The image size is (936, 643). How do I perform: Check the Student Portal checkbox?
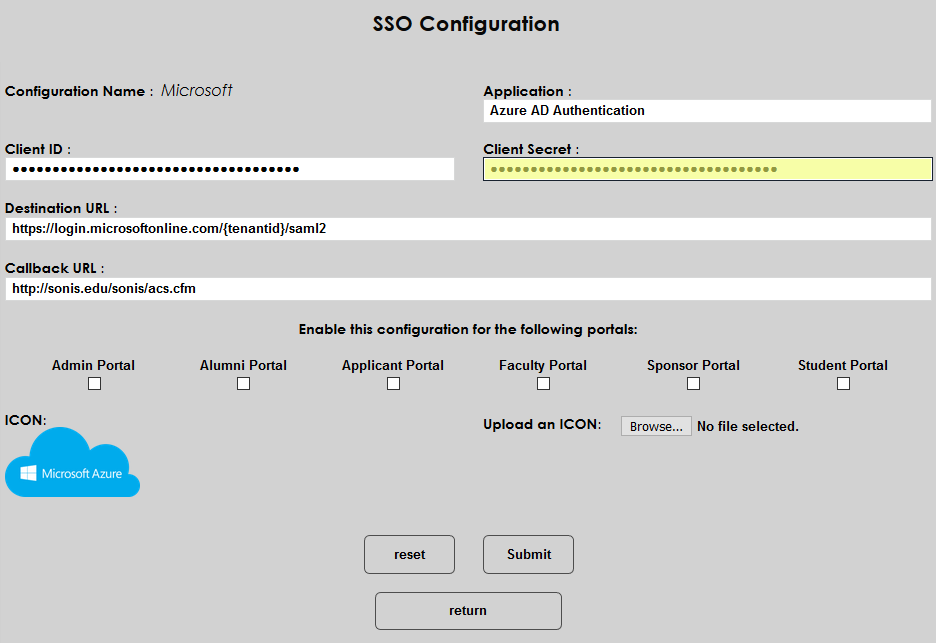(843, 384)
